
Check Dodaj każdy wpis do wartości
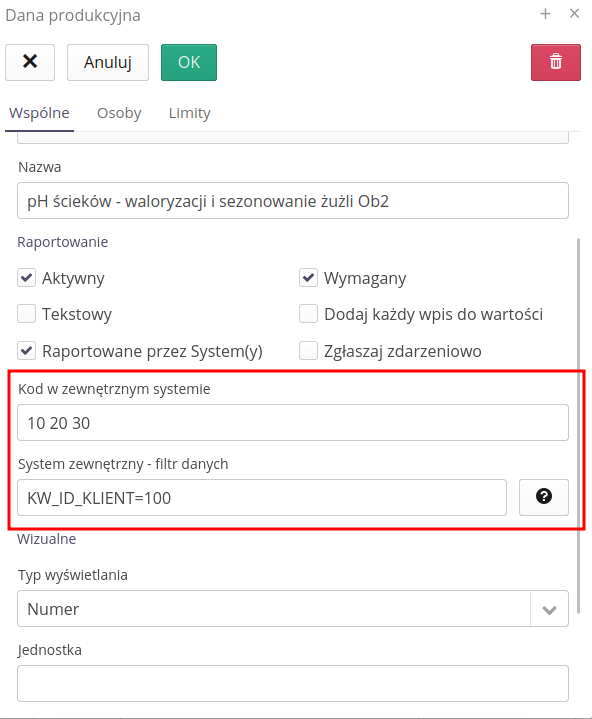coord(308,314)
